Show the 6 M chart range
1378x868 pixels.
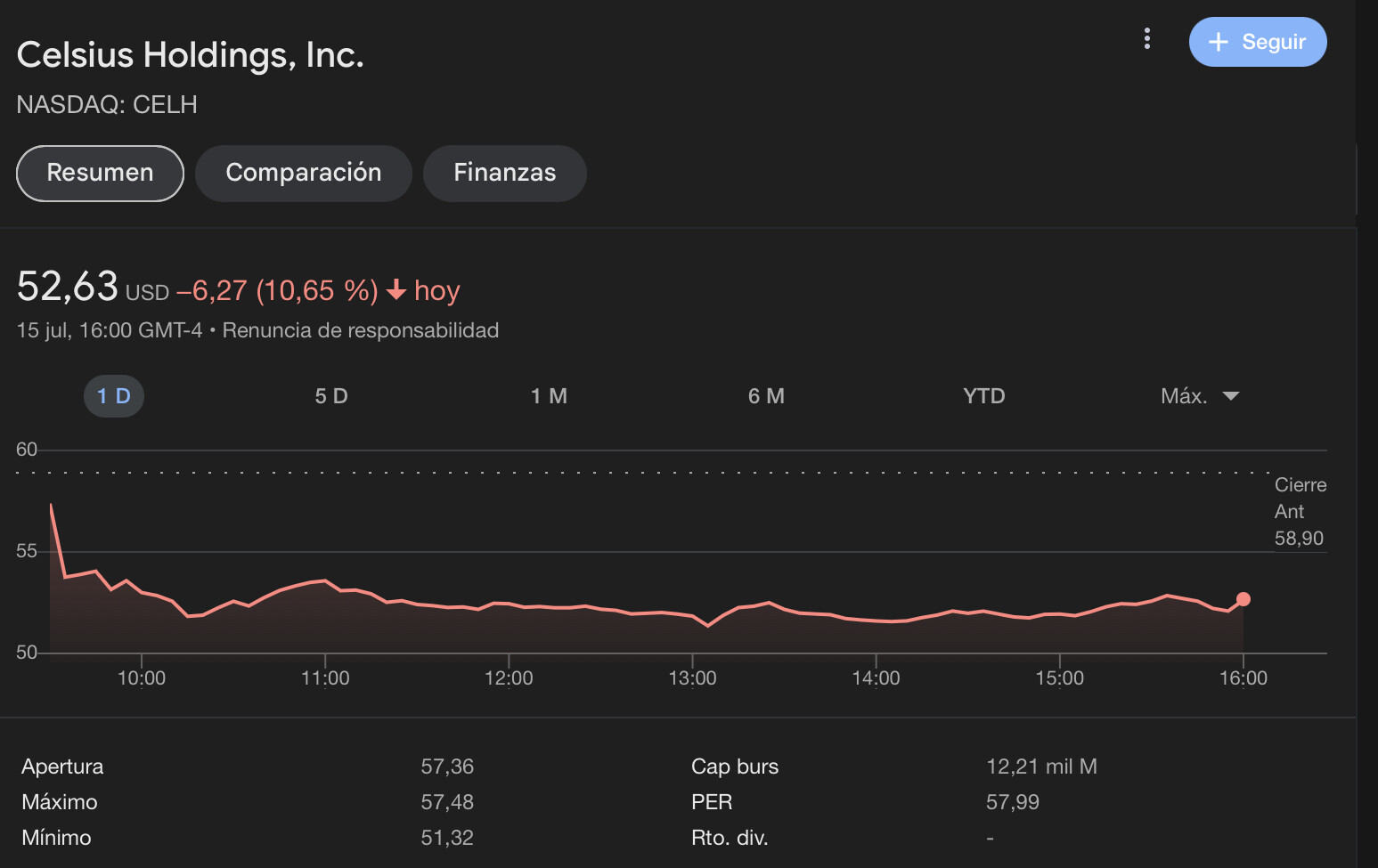point(766,396)
